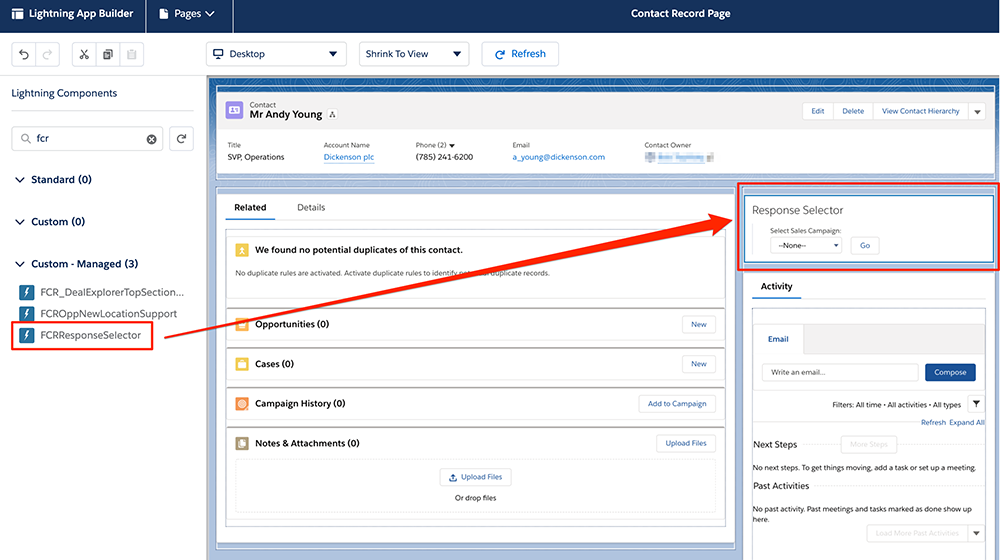Clear the component search text
The image size is (1000, 560).
click(151, 139)
